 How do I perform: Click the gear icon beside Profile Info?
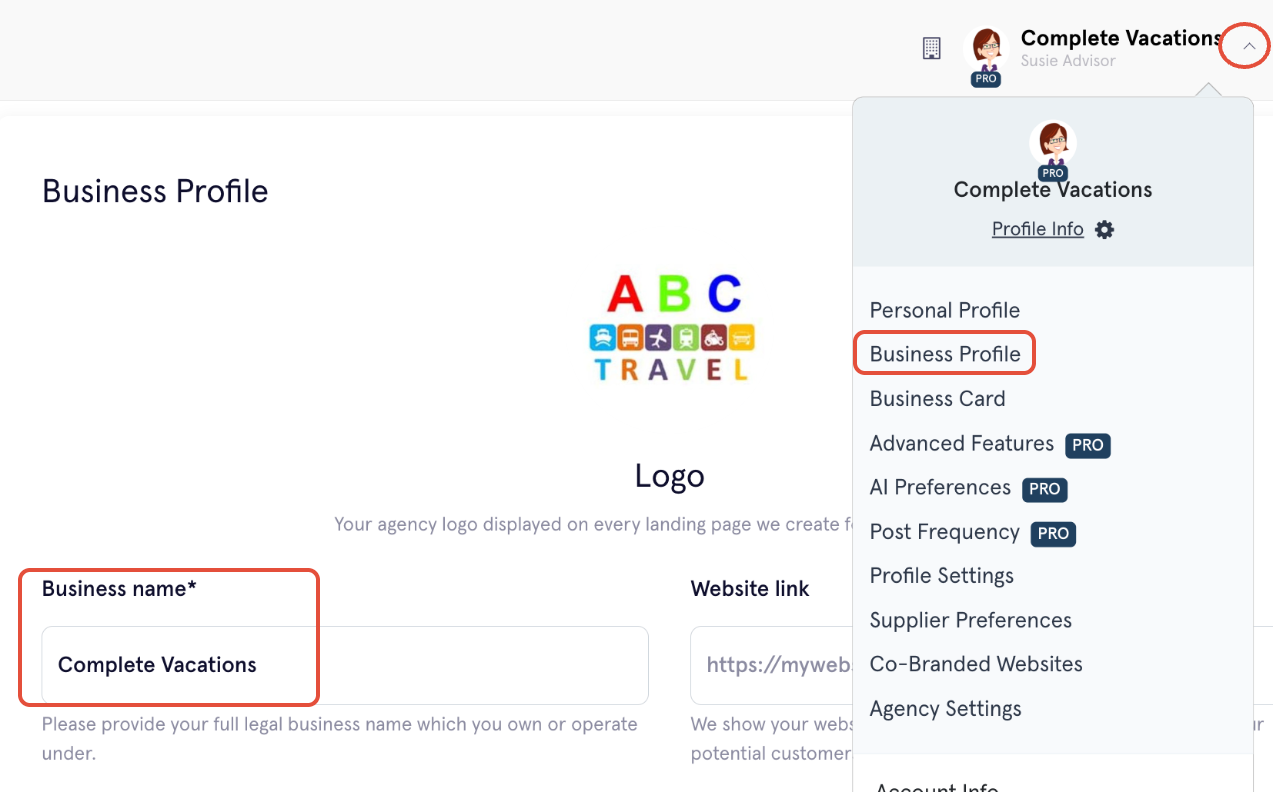(1104, 229)
